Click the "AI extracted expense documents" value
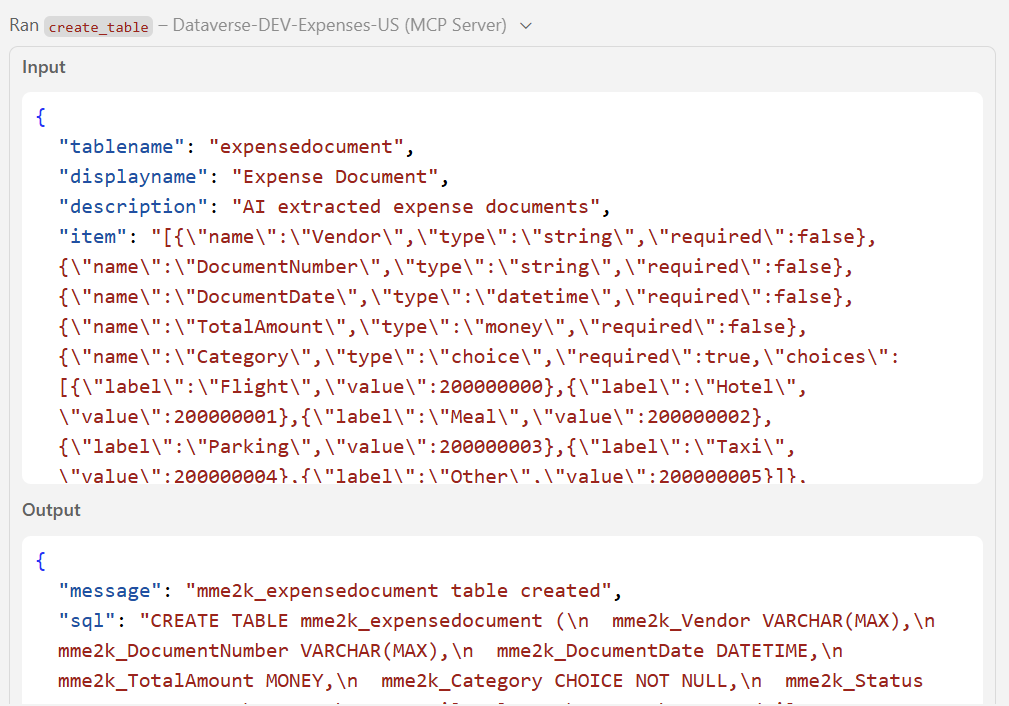The height and width of the screenshot is (706, 1009). [416, 207]
